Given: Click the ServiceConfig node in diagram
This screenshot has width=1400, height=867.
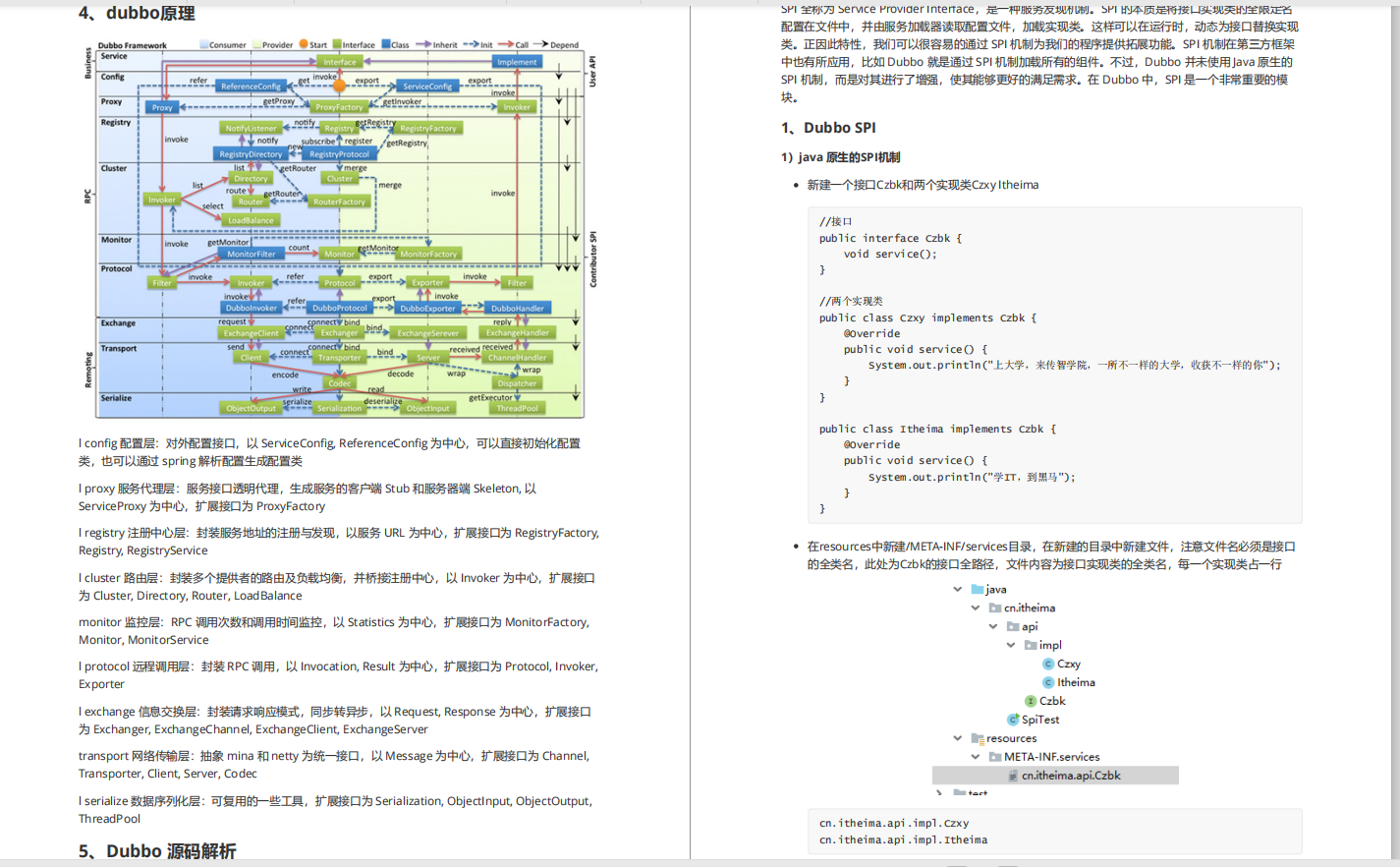Looking at the screenshot, I should point(428,87).
